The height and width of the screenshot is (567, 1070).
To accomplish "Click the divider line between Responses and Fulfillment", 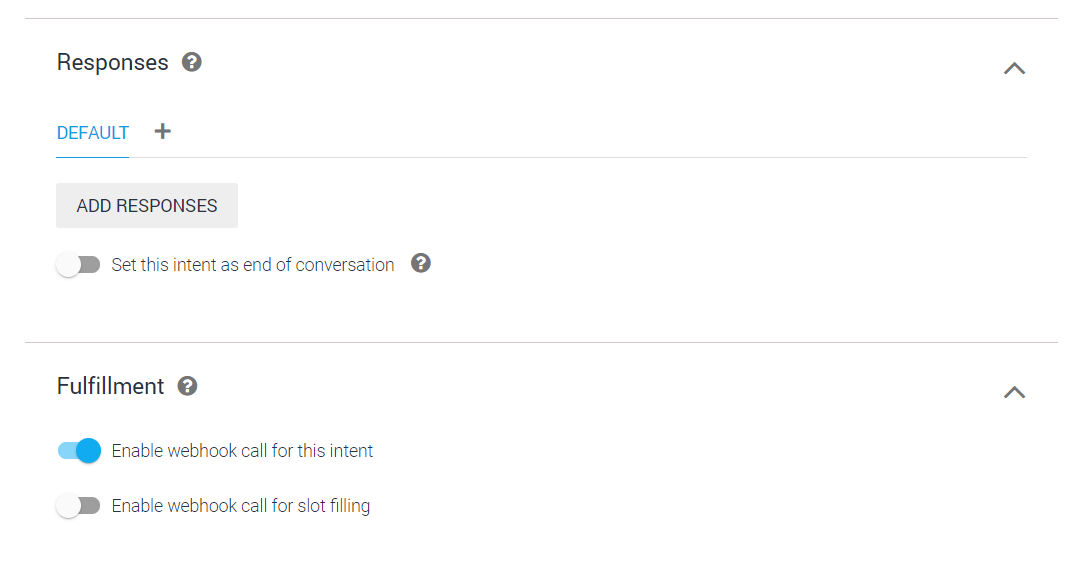I will tap(541, 342).
